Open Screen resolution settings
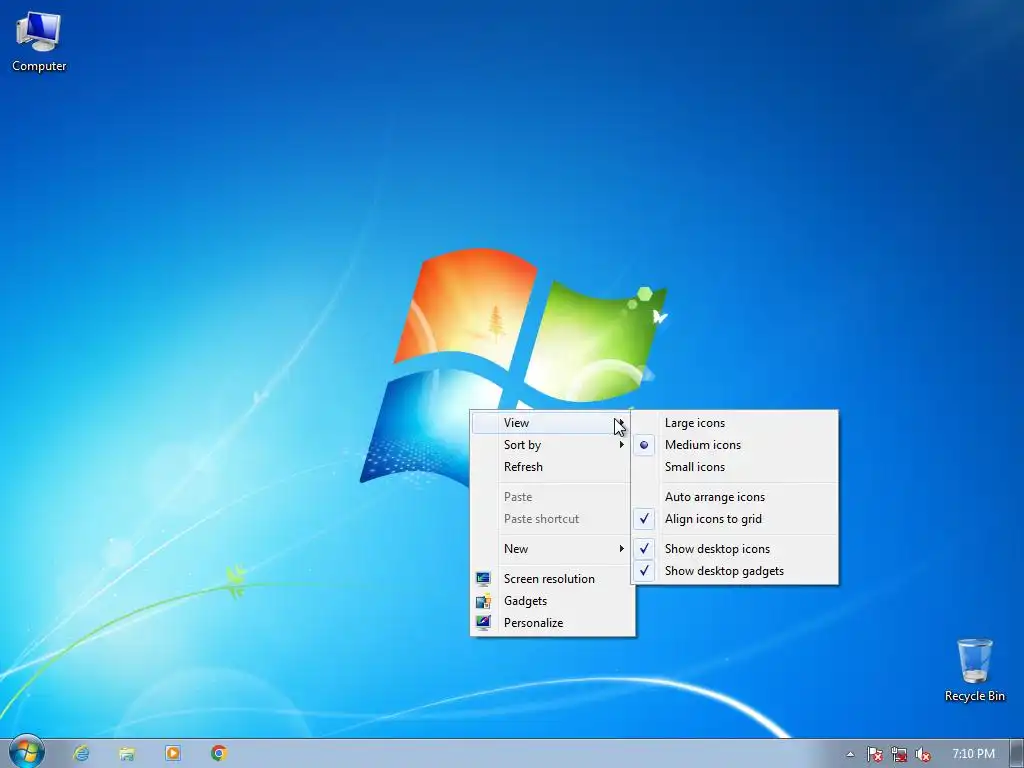This screenshot has width=1024, height=768. click(x=552, y=579)
